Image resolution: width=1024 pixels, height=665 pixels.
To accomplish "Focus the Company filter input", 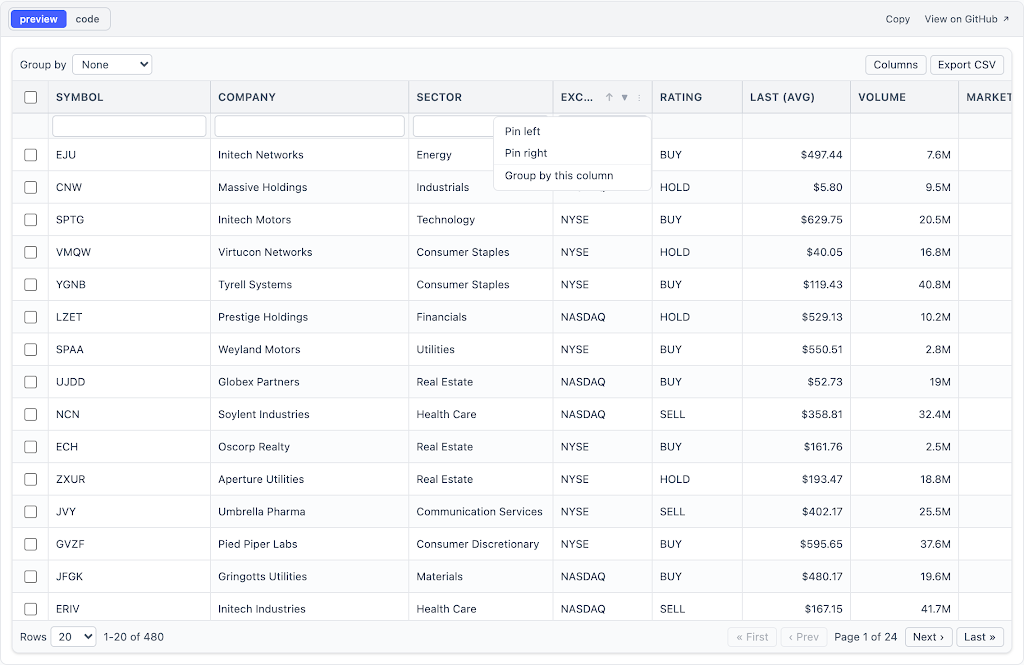I will coord(310,126).
